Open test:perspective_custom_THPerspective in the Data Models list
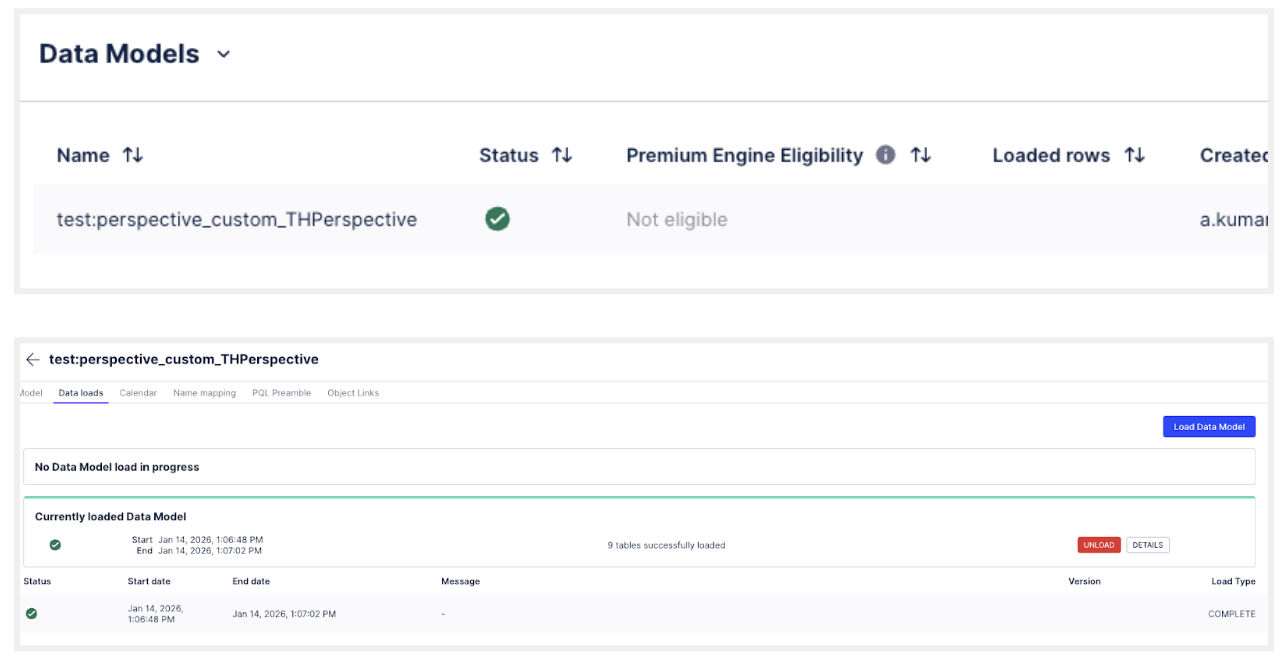Viewport: 1288px width, 662px height. coord(237,219)
